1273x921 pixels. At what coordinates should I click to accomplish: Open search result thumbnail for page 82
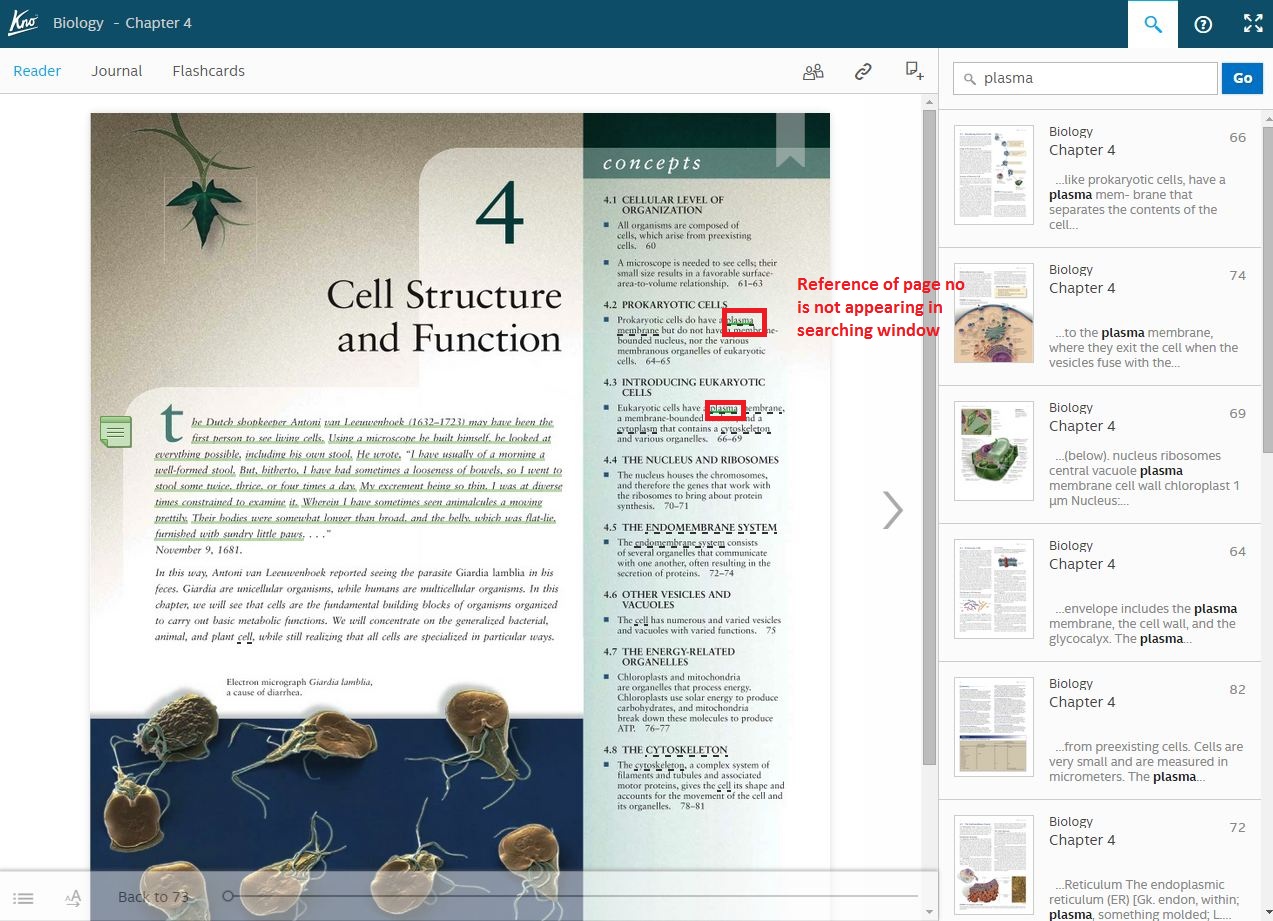point(994,727)
